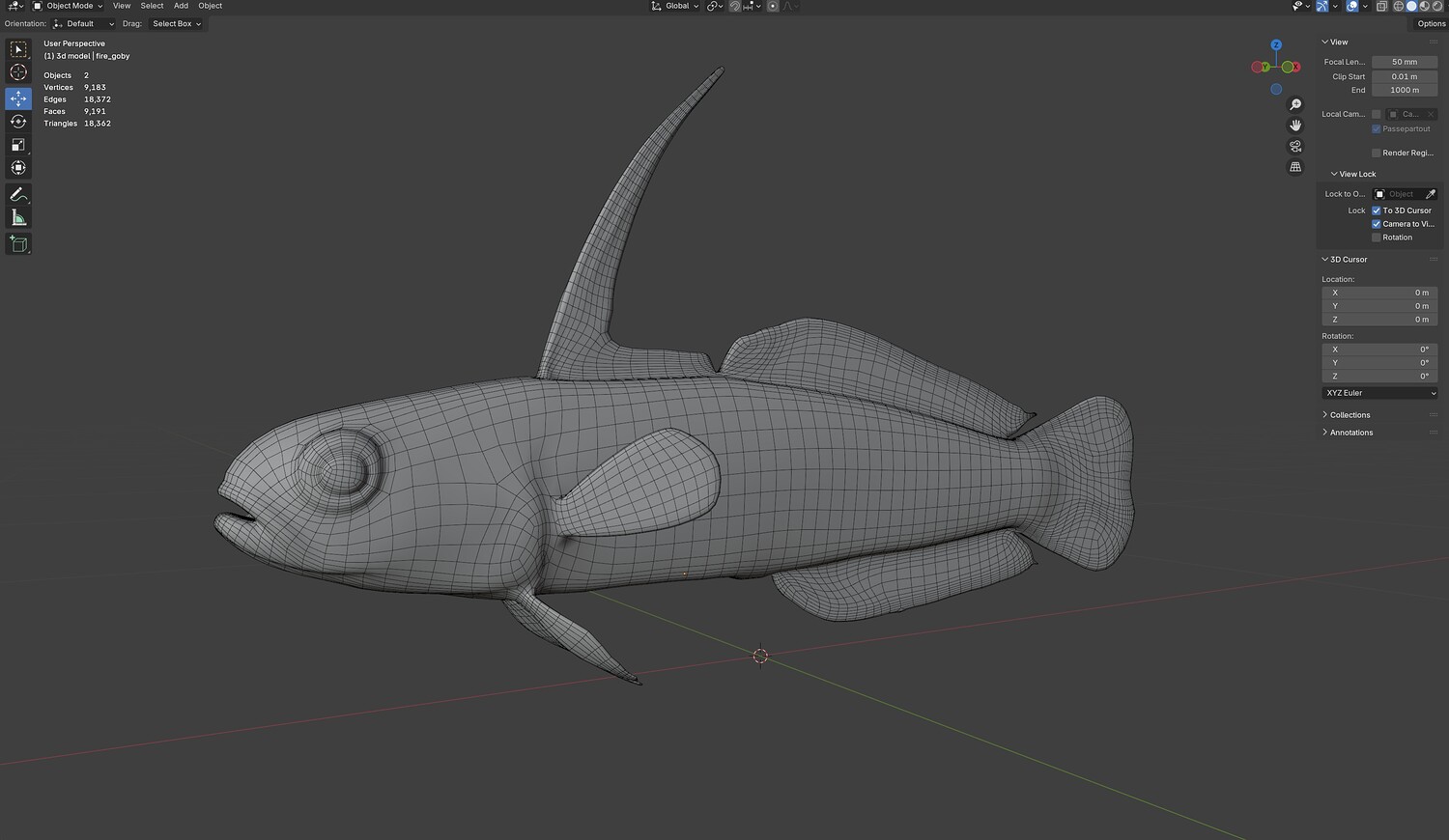The height and width of the screenshot is (840, 1449).
Task: Toggle the snapping magnet icon
Action: tap(735, 6)
